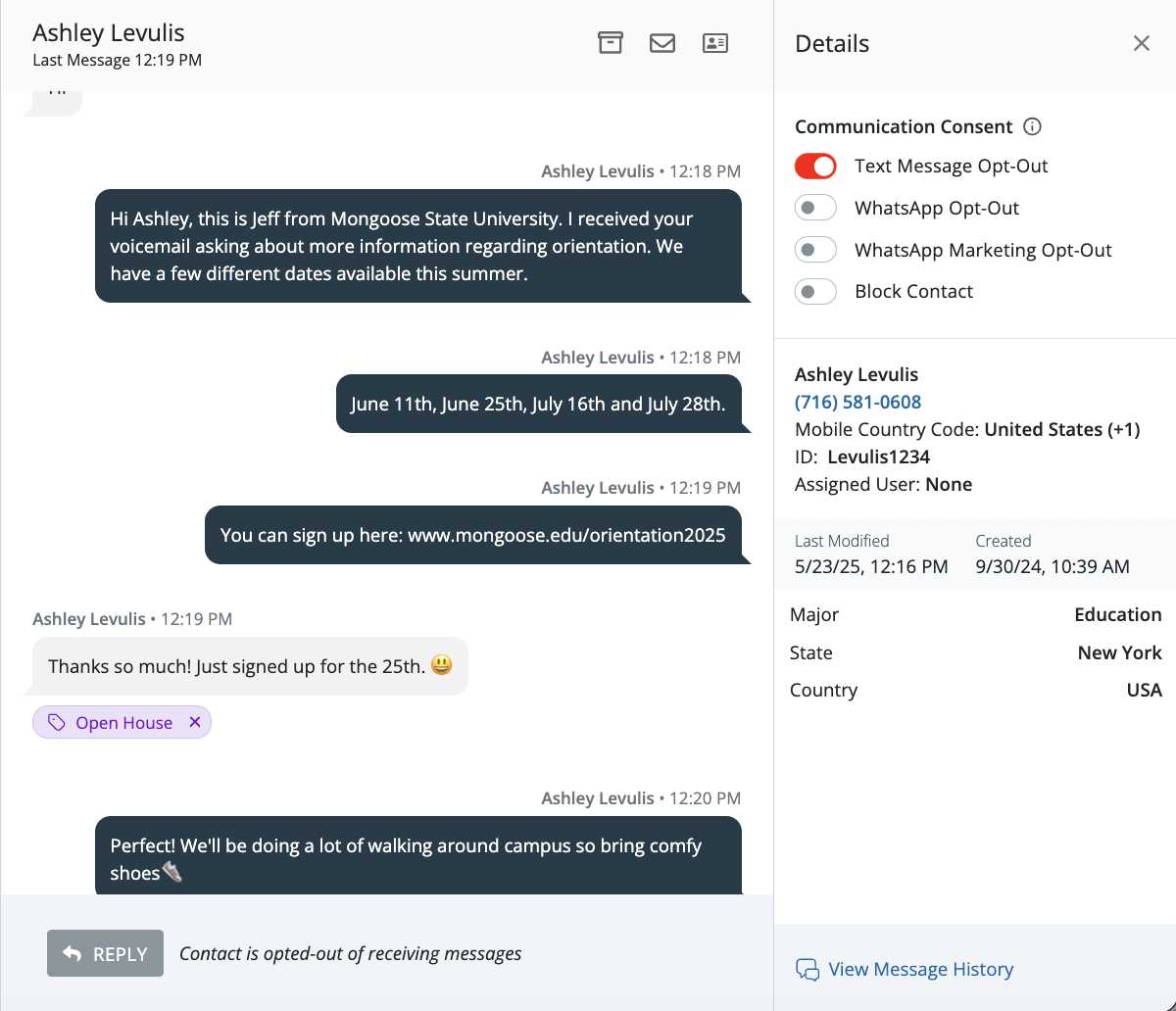Turn on WhatsApp Marketing Opt-Out

tap(815, 250)
